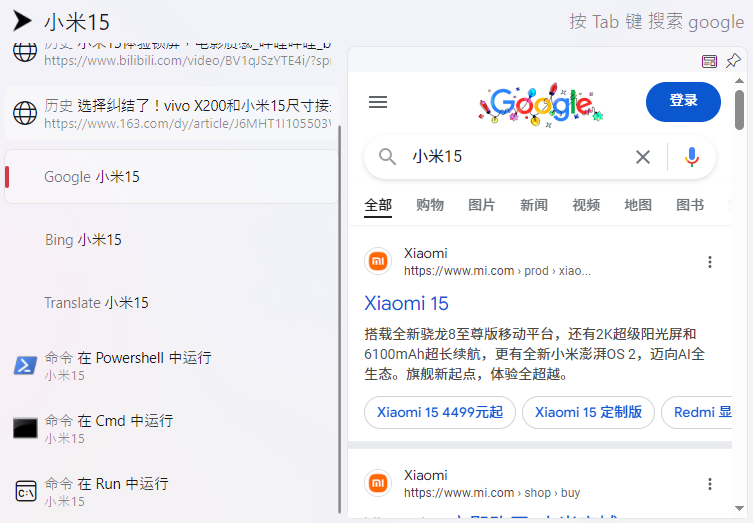753x523 pixels.
Task: Click the results list scrollbar
Action: (x=340, y=319)
